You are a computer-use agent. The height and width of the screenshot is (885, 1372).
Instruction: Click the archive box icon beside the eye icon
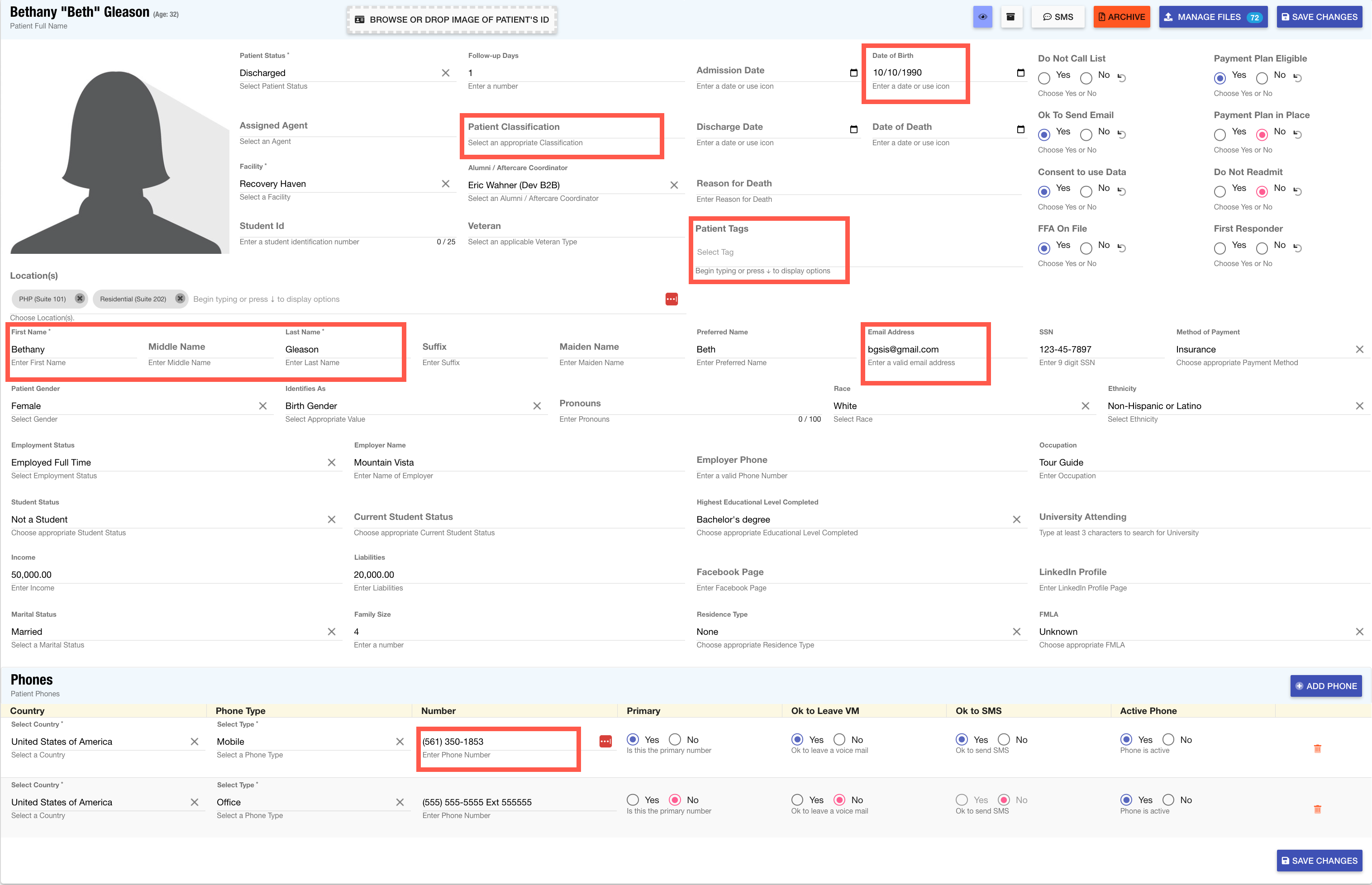1012,17
